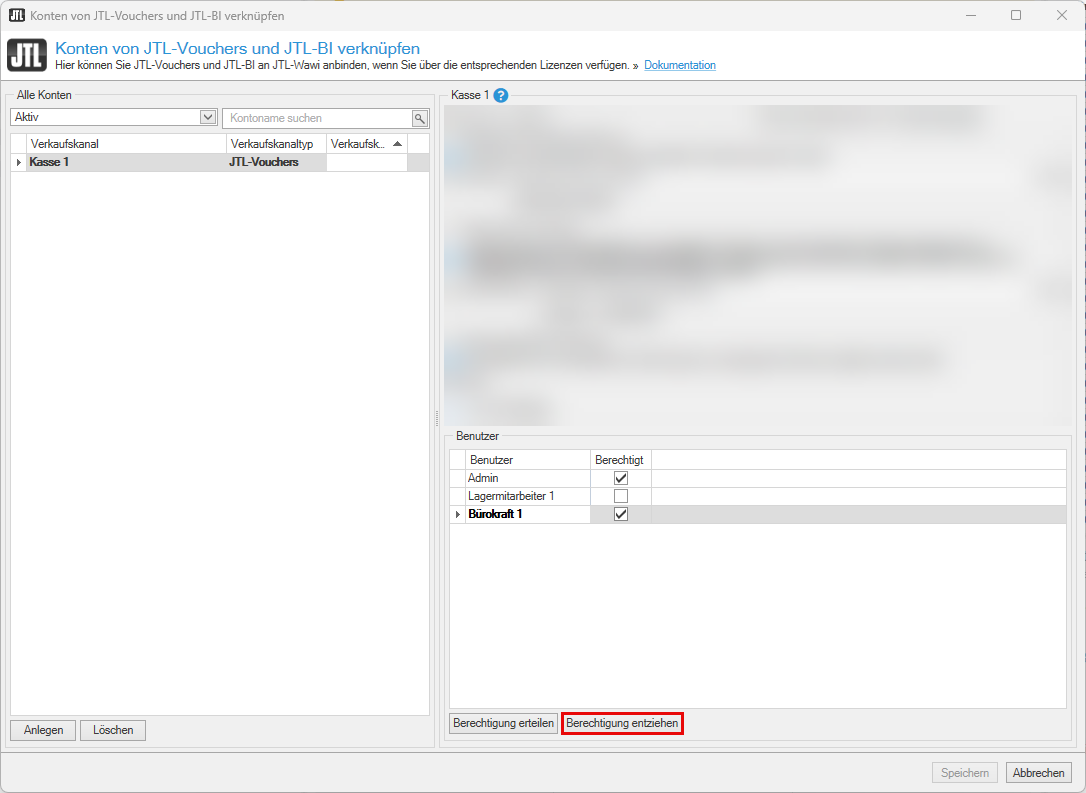The width and height of the screenshot is (1086, 793).
Task: Click the JTL logo in the header
Action: 26,56
